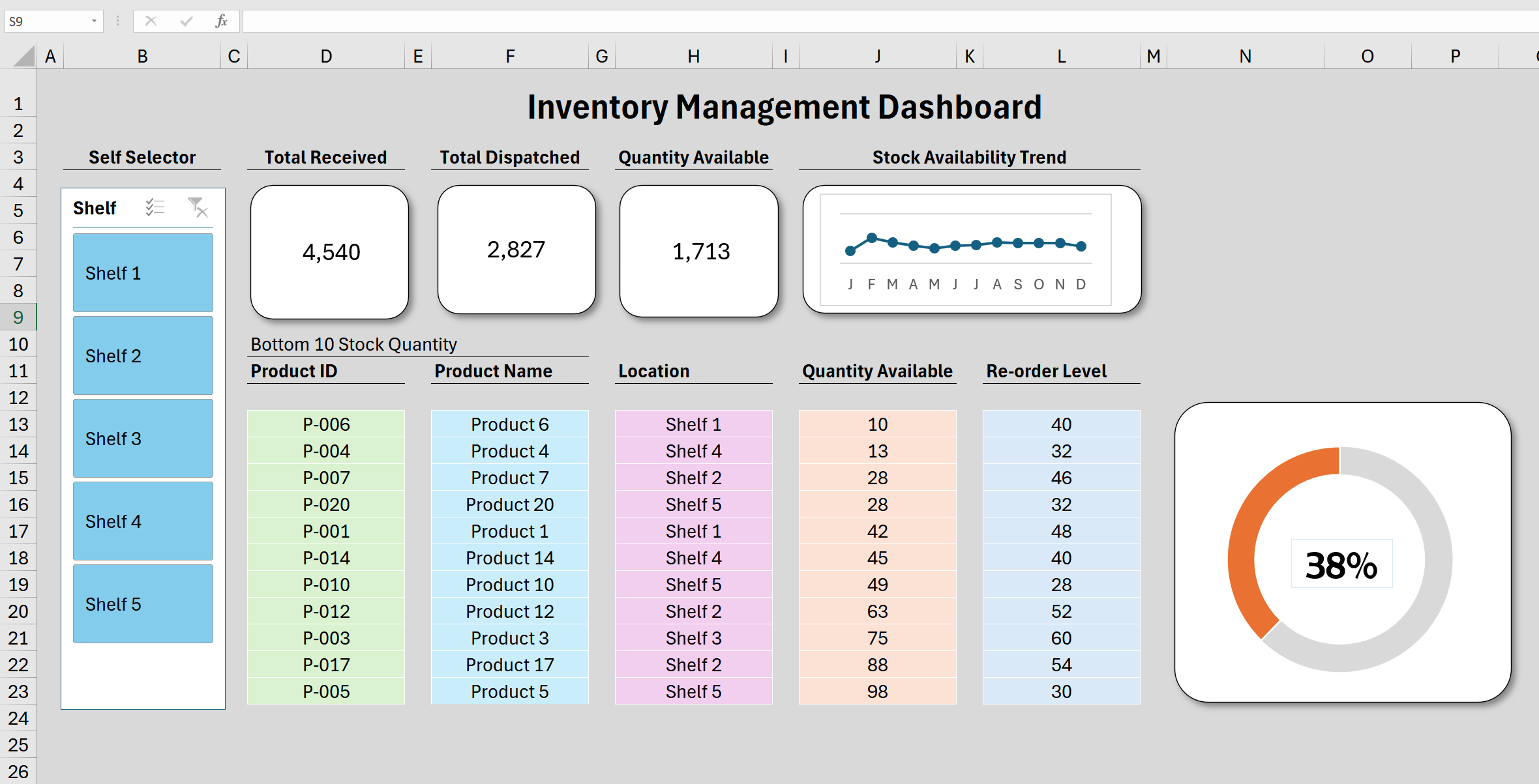This screenshot has width=1539, height=784.
Task: Select cell P-006
Action: click(326, 424)
